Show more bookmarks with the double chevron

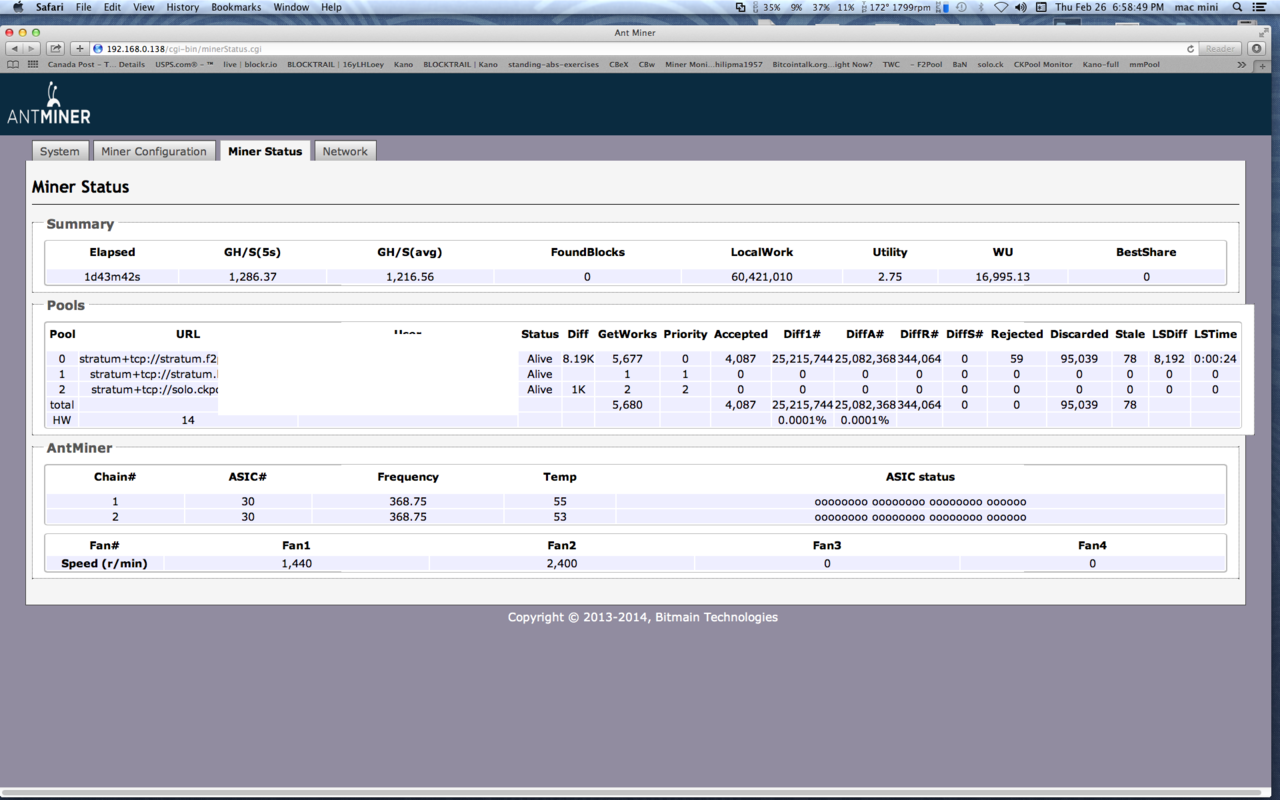[x=1241, y=64]
